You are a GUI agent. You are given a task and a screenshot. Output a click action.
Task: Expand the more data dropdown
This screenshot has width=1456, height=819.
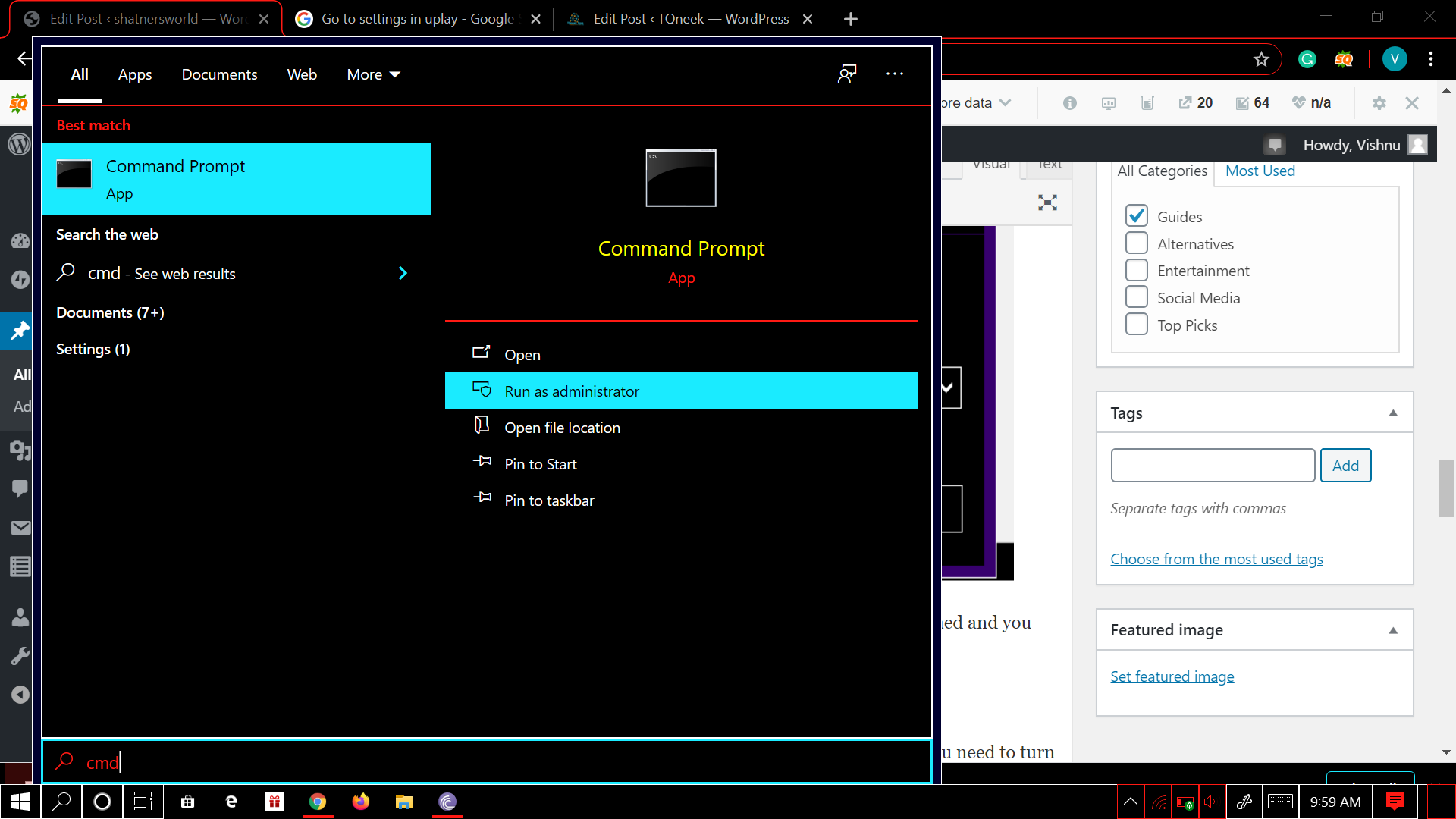977,103
